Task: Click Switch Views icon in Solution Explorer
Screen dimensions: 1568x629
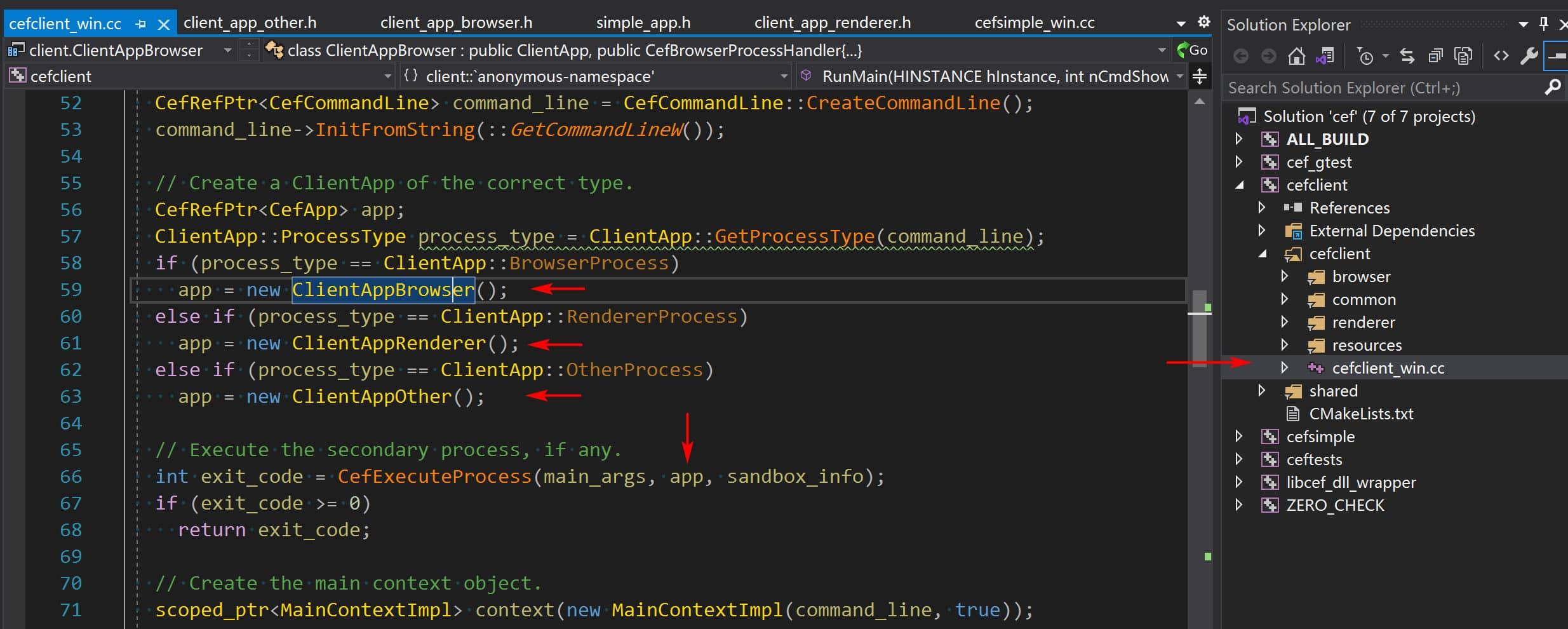Action: coord(1325,57)
